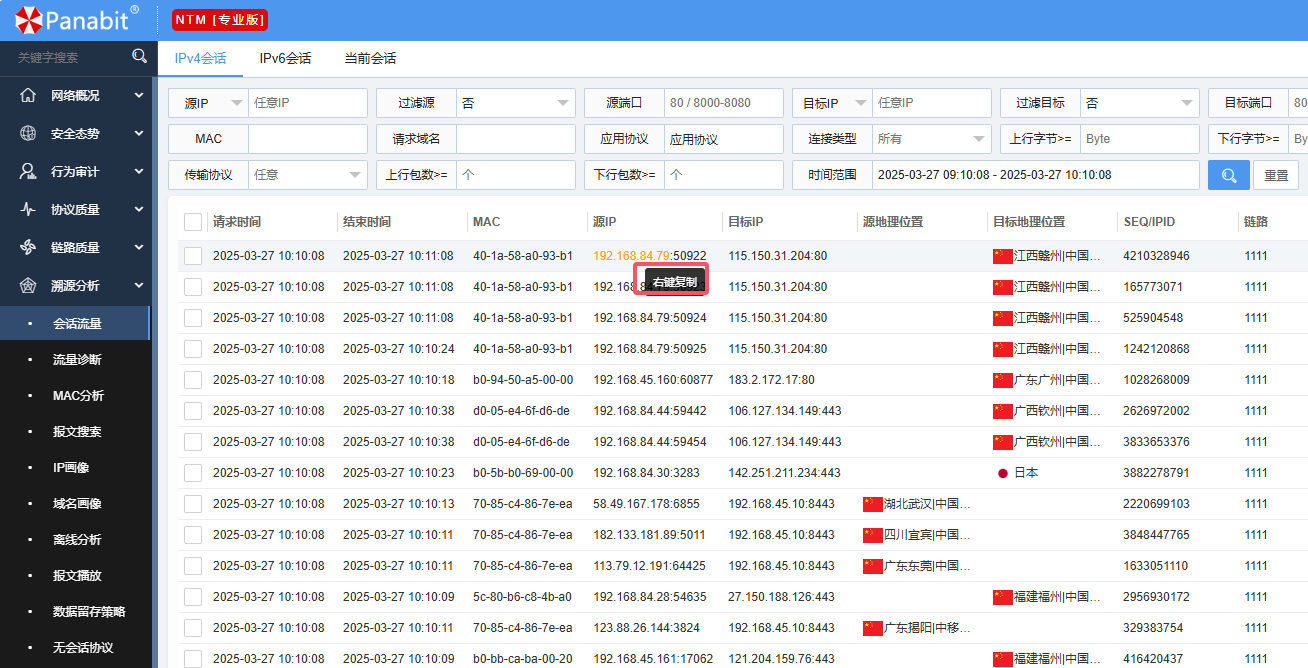Viewport: 1308px width, 668px height.
Task: Check the row with source 192.168.45.160:60877
Action: [x=193, y=380]
